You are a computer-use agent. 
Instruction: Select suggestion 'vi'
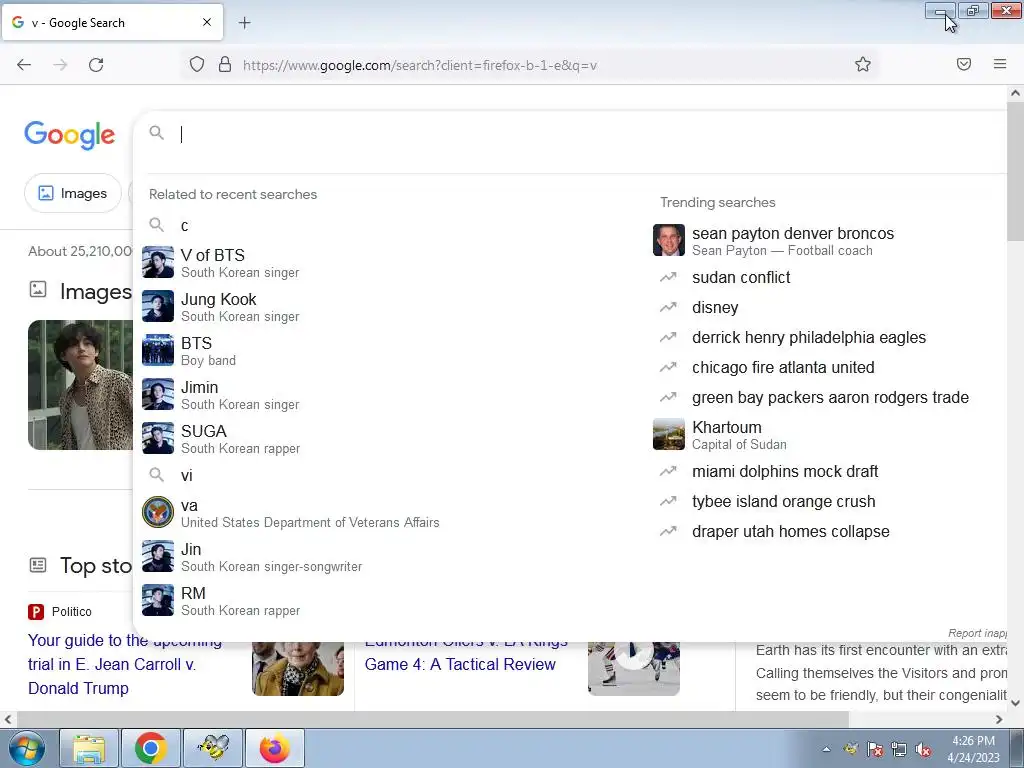tap(392, 475)
